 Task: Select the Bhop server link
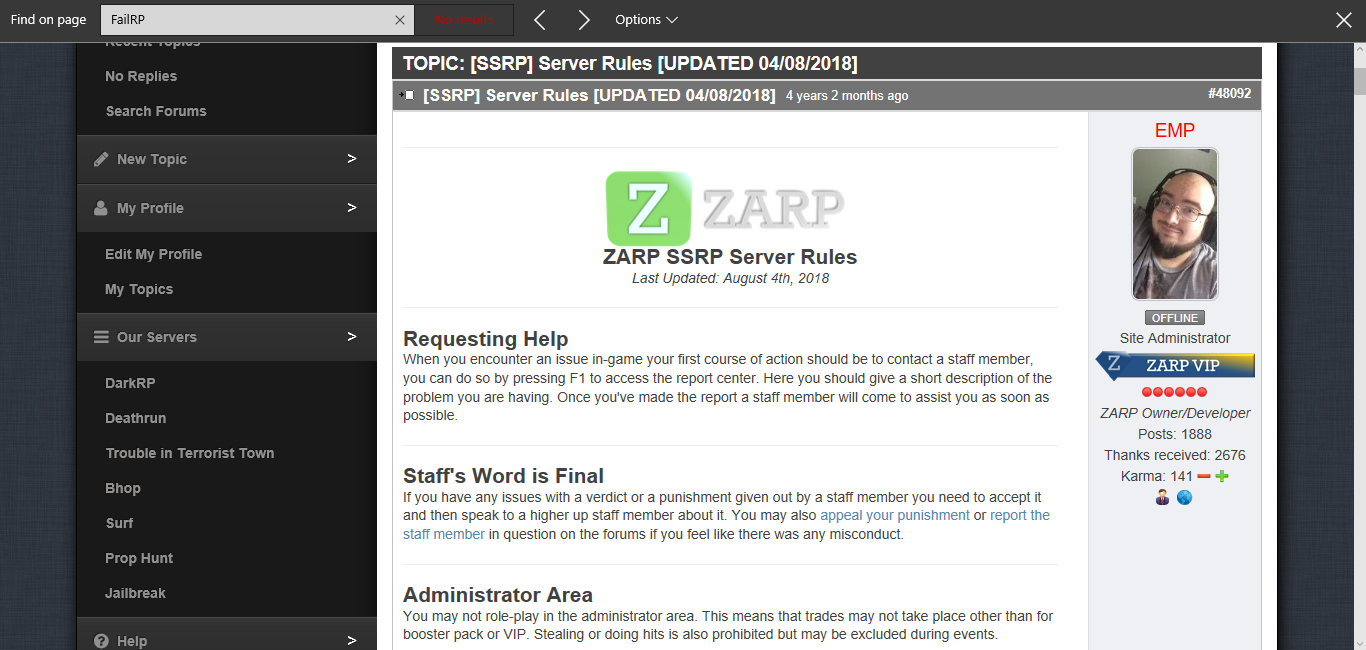click(123, 488)
